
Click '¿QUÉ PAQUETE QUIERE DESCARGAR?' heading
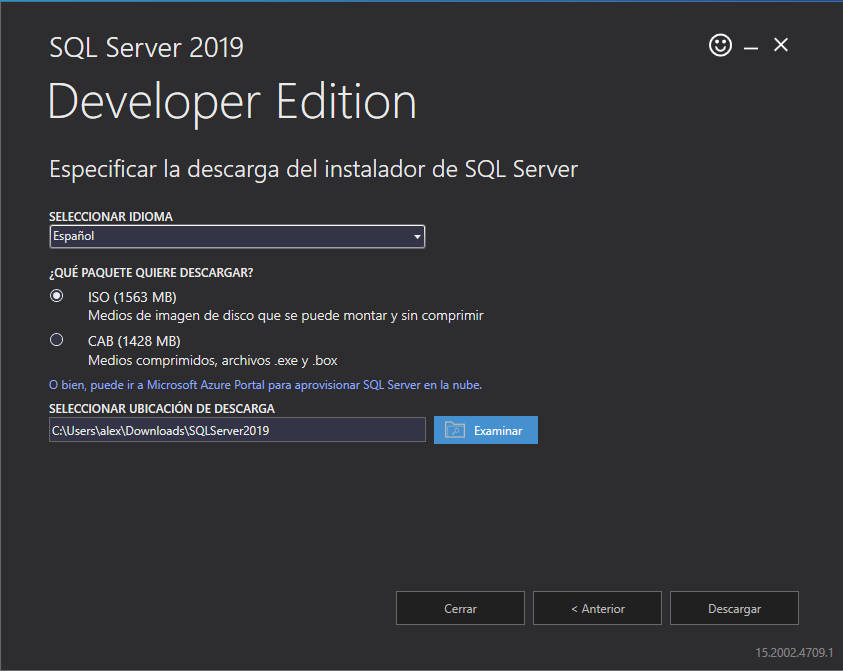pyautogui.click(x=151, y=273)
